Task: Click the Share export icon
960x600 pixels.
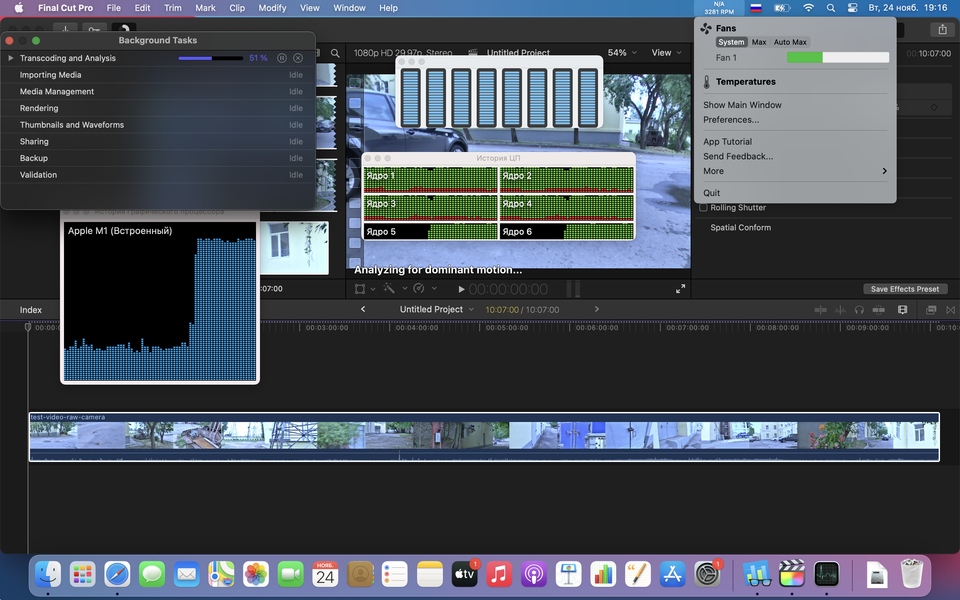Action: point(941,30)
